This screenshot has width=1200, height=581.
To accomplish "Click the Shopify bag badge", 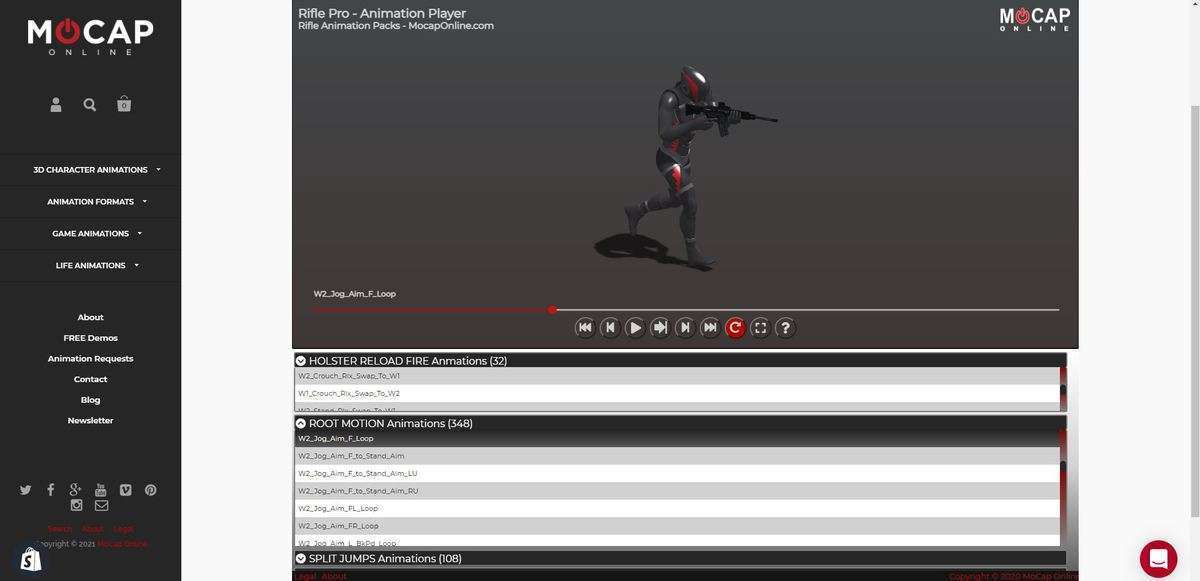I will [31, 559].
